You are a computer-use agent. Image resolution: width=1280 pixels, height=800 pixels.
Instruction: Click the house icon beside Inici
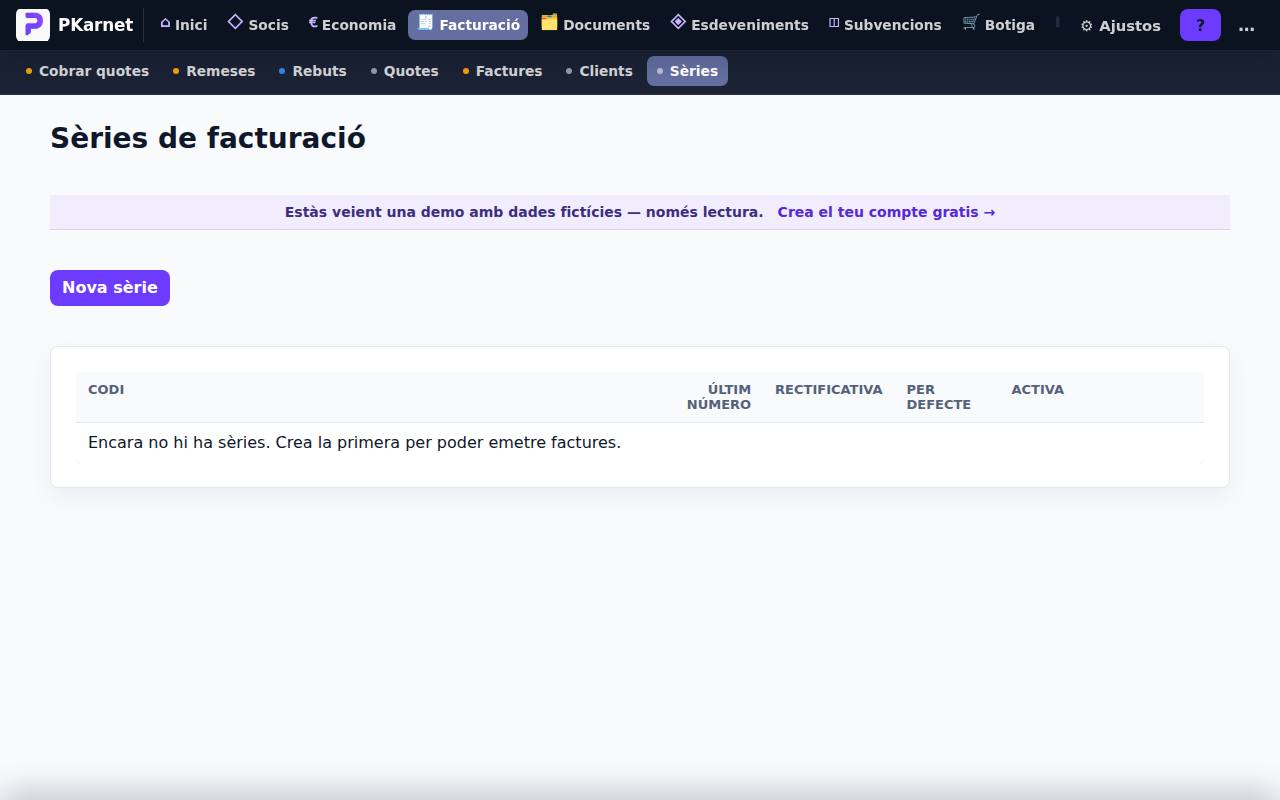coord(165,23)
